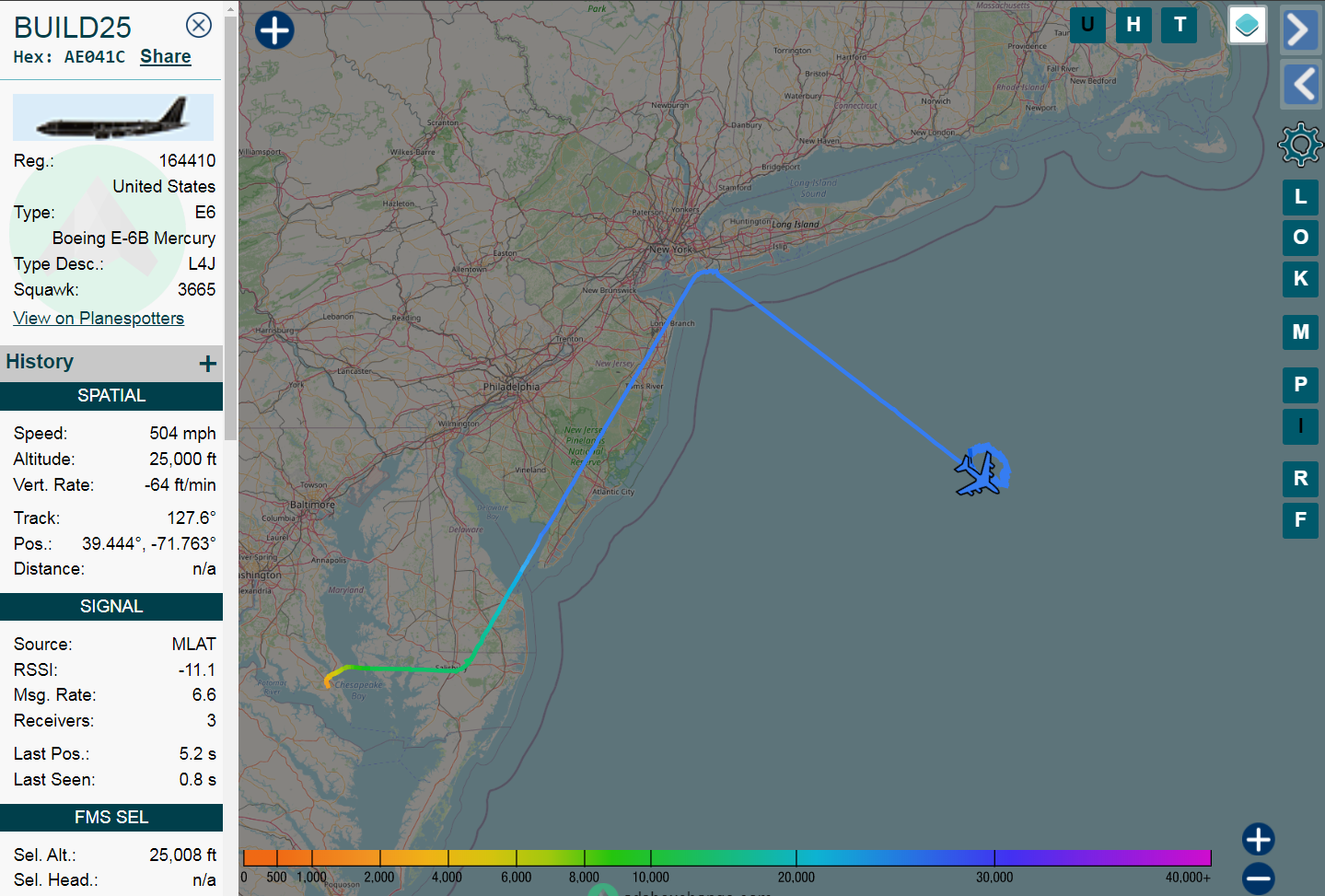Click the Sel. Alt. value 25,008 ft
This screenshot has width=1325, height=896.
point(182,855)
